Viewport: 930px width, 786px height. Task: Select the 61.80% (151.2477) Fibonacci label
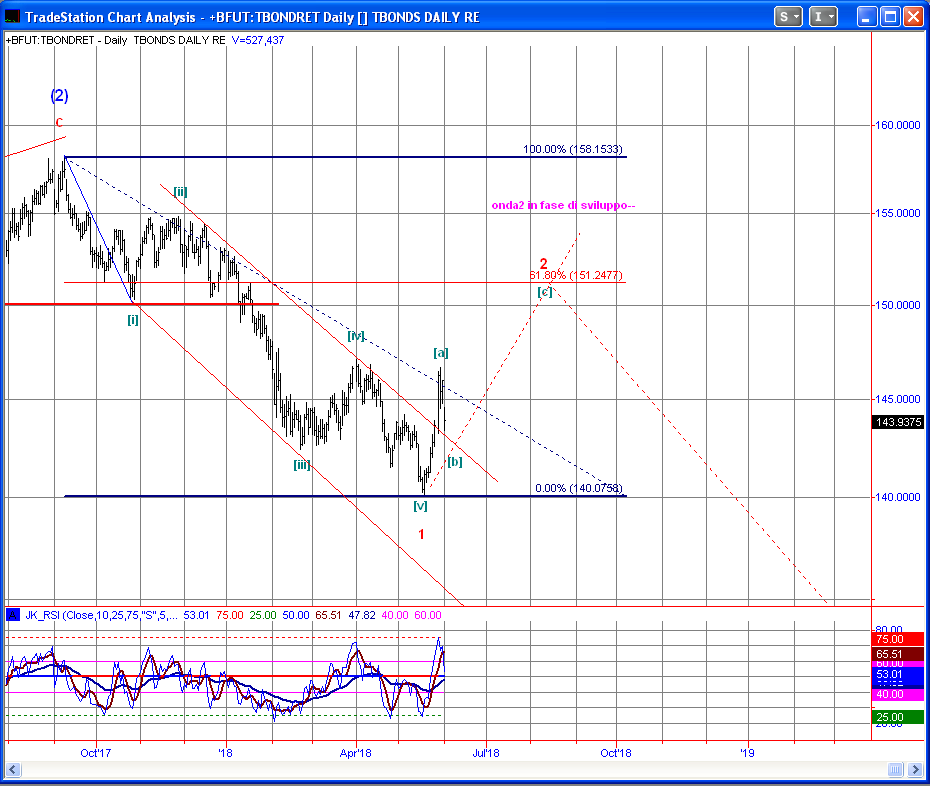tap(576, 275)
